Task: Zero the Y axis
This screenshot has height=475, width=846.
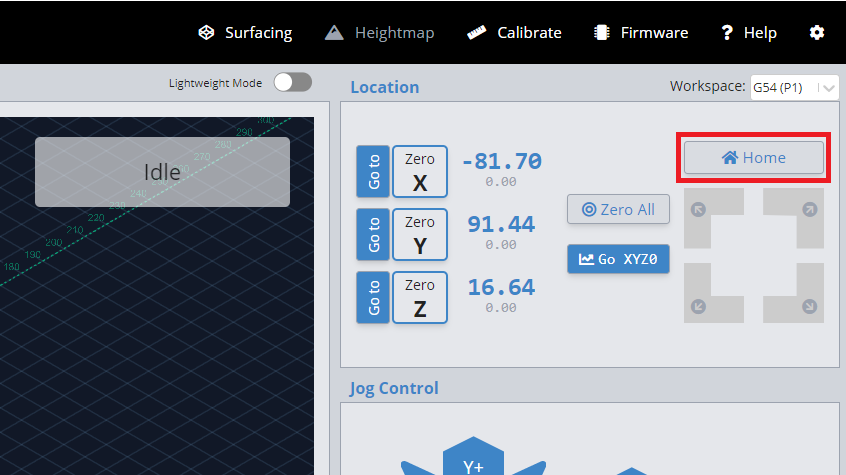Action: click(420, 234)
